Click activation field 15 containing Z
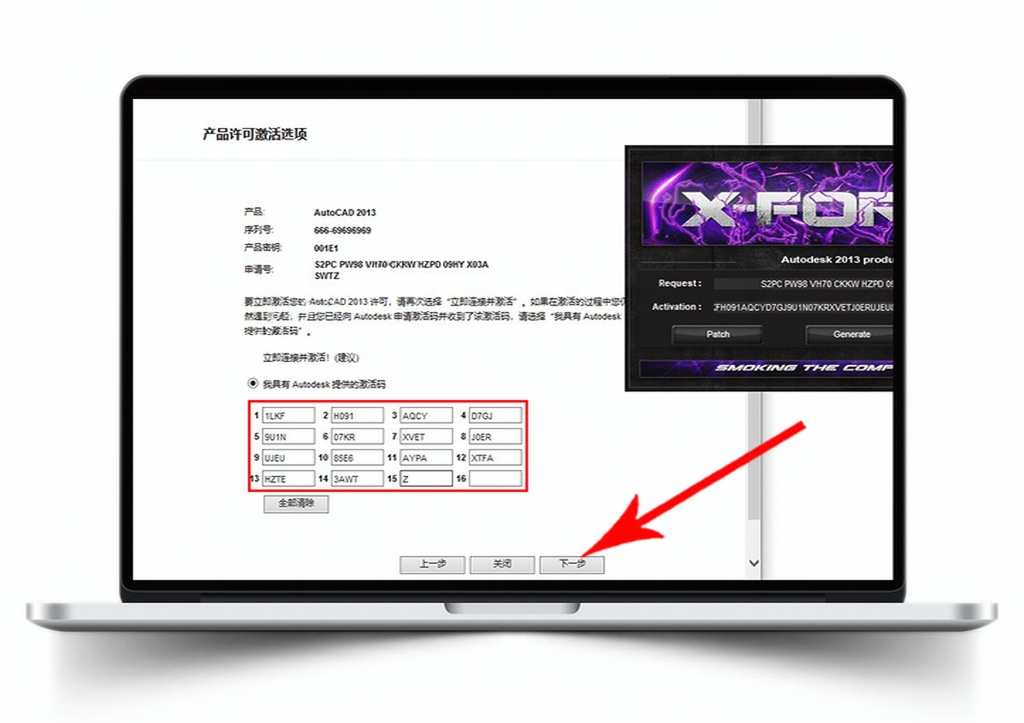The image size is (1024, 723). (426, 479)
